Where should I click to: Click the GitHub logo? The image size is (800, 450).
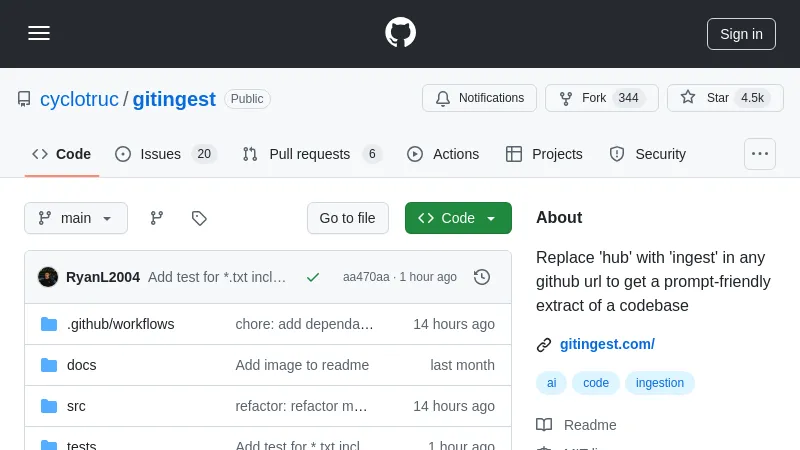400,33
